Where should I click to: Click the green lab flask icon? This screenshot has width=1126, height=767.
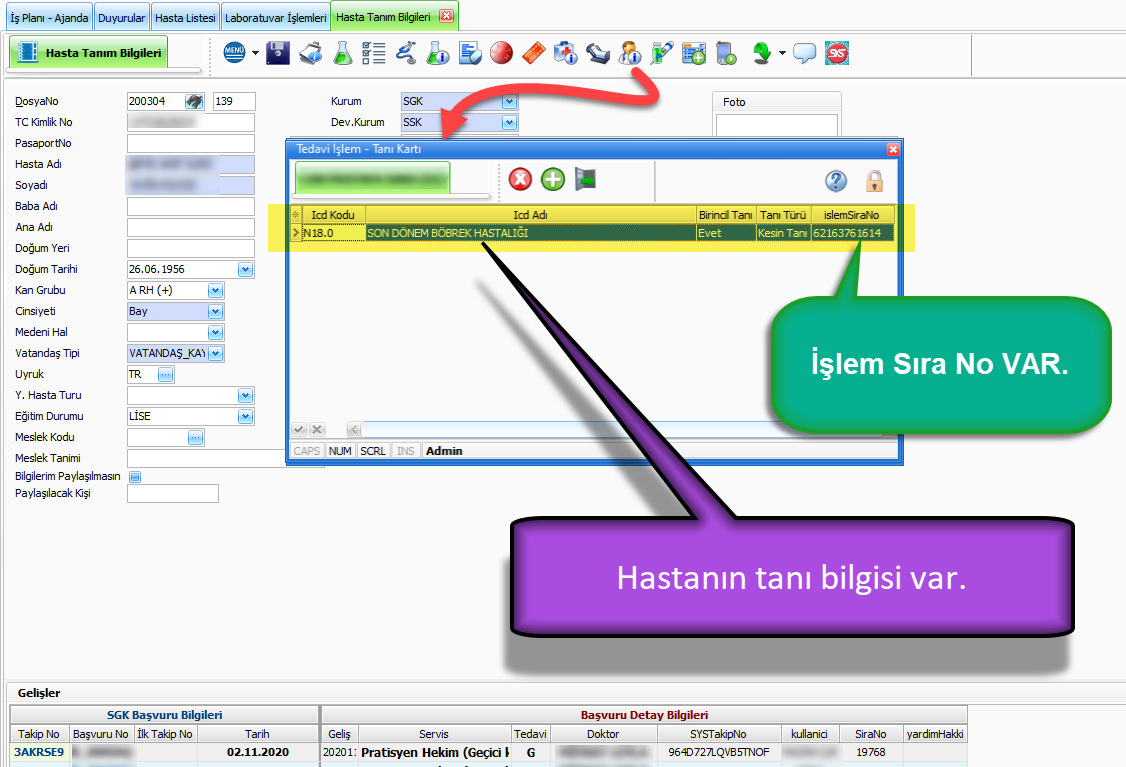point(343,53)
